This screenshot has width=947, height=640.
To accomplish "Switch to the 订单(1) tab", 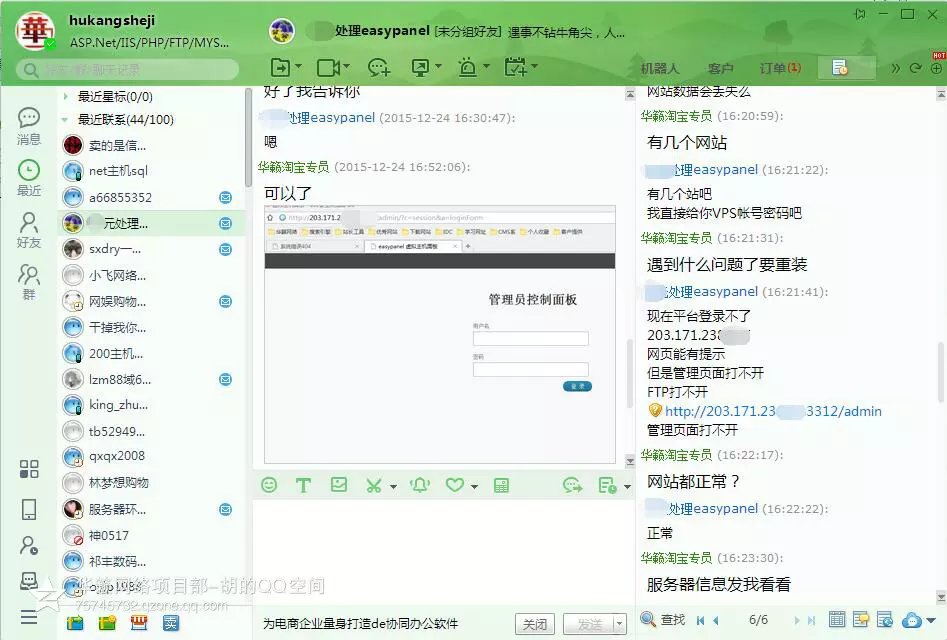I will 780,68.
